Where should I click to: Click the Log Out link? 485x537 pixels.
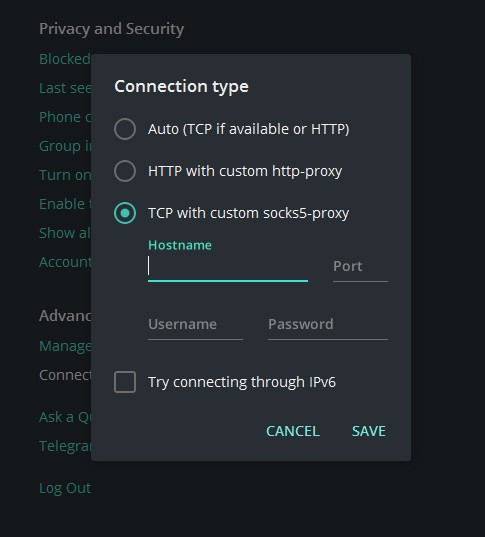coord(65,488)
